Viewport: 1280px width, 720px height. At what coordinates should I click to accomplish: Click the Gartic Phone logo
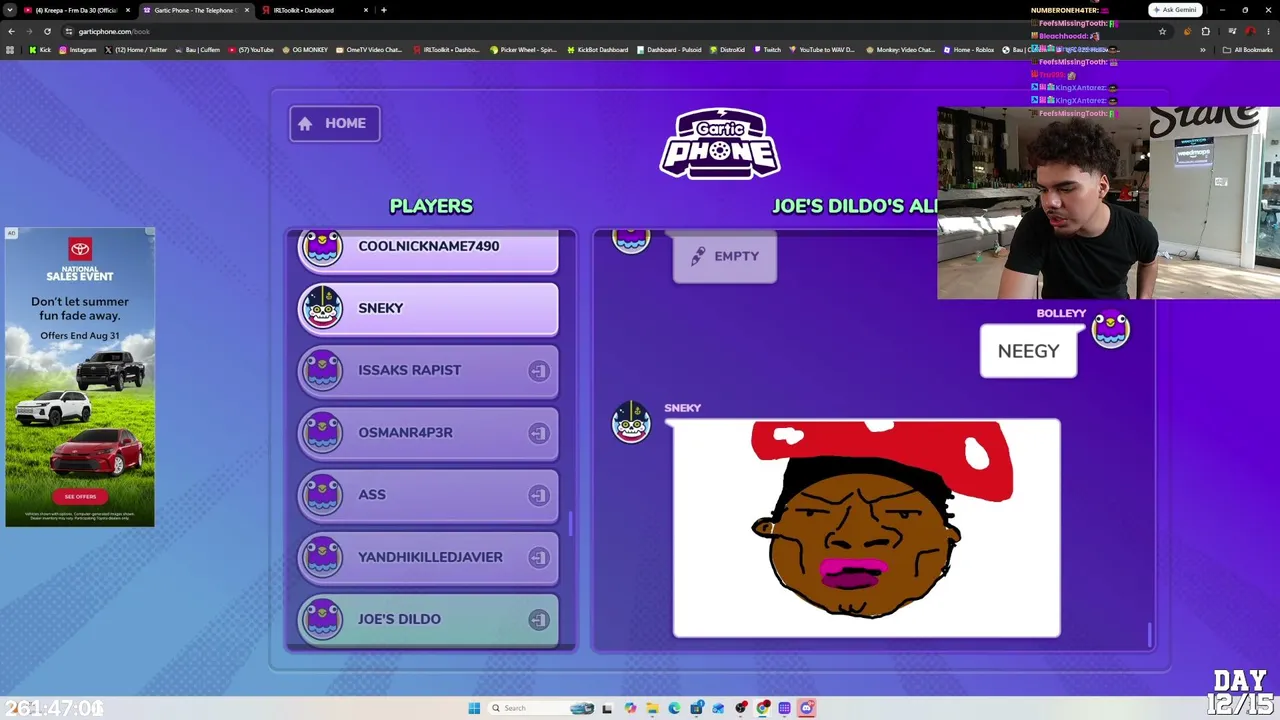coord(720,143)
